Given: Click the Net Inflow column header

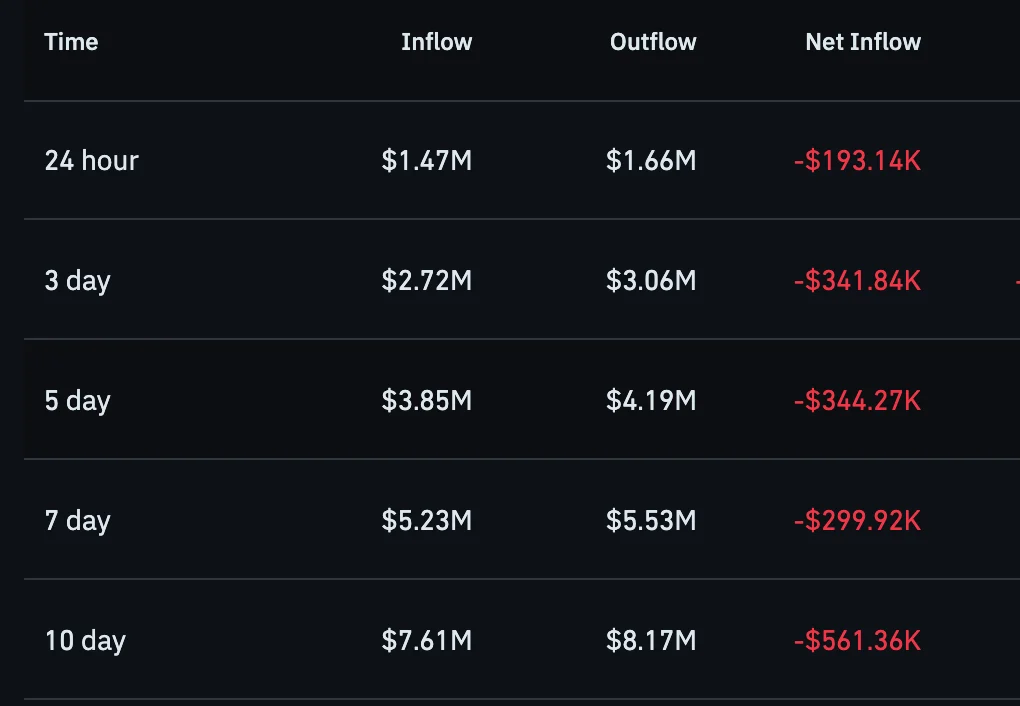Looking at the screenshot, I should (863, 42).
